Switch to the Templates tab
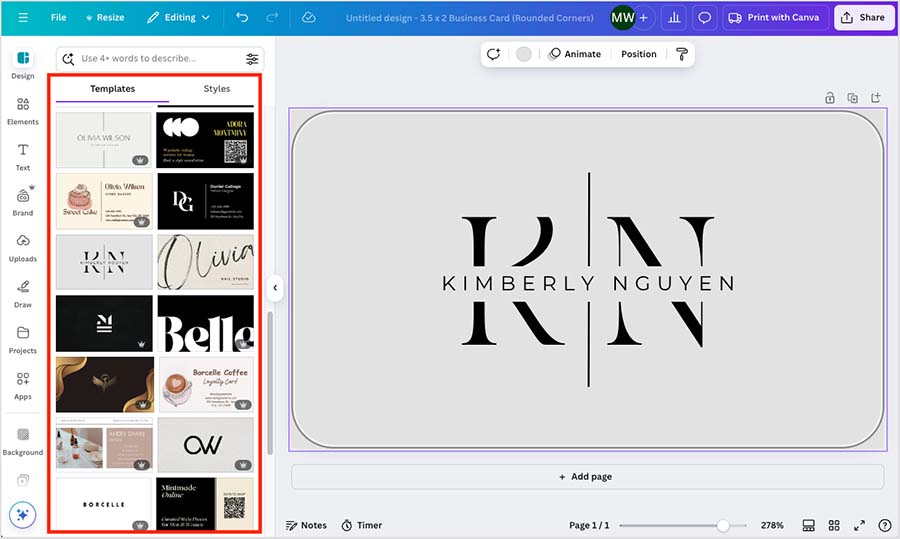Image resolution: width=900 pixels, height=539 pixels. [112, 89]
